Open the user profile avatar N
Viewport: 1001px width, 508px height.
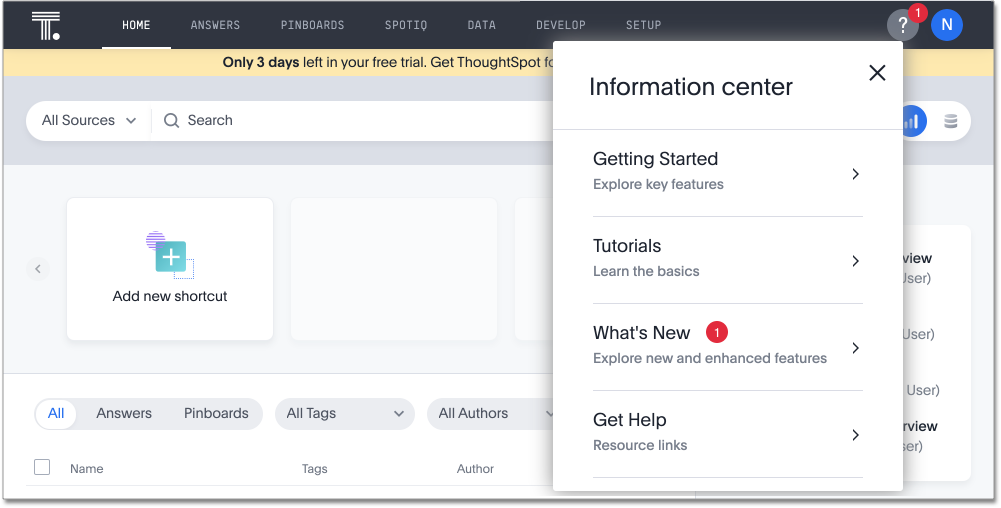[946, 25]
